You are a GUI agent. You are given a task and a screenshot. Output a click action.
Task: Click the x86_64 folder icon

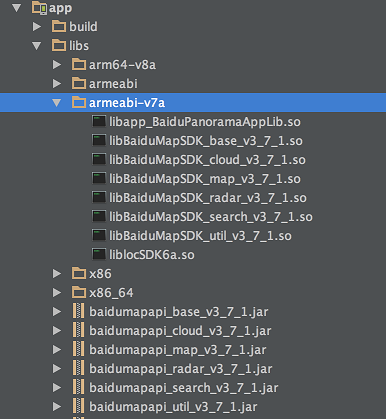point(79,293)
